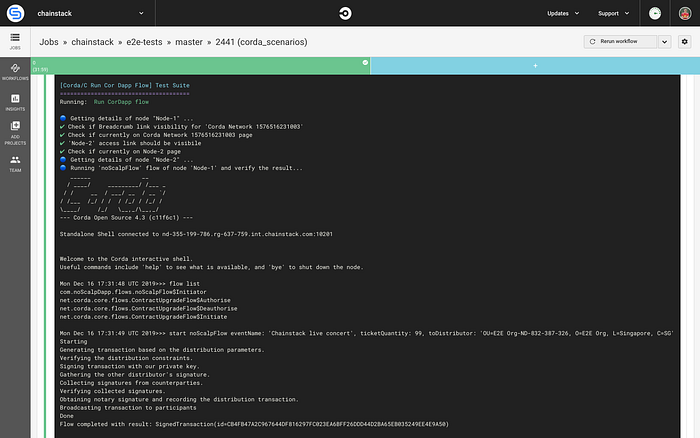Click the 'Standalone Shell connected to' line
The width and height of the screenshot is (700, 438).
point(196,234)
